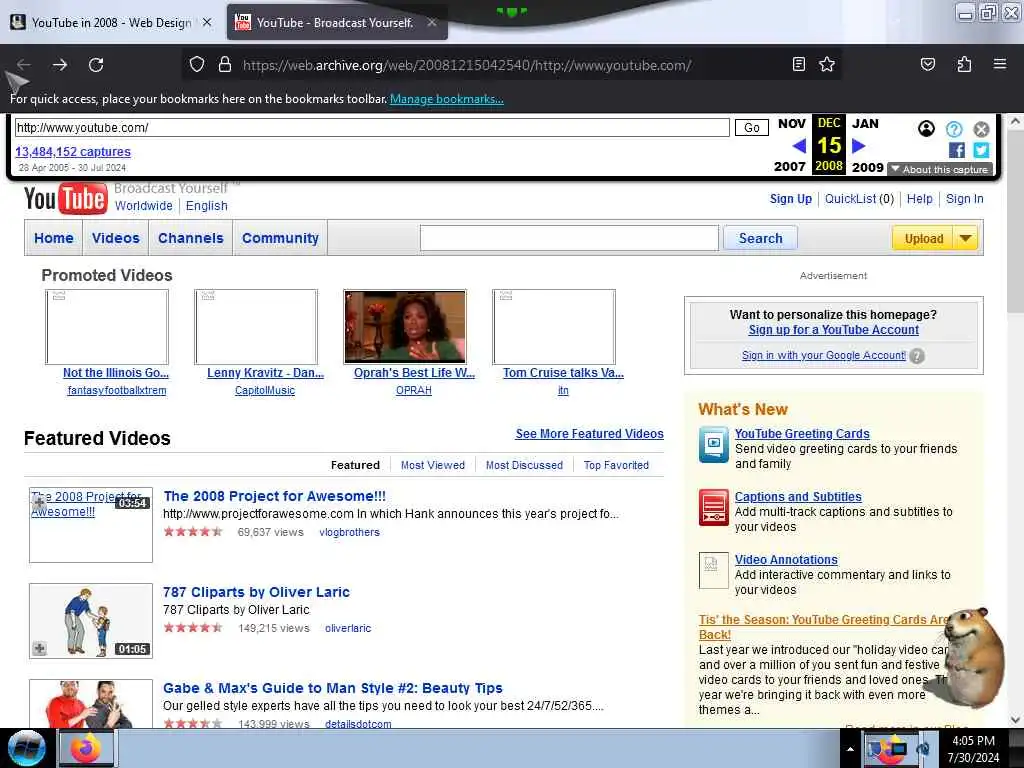This screenshot has height=768, width=1024.
Task: Click 787 Cliparts video thumbnail
Action: [x=91, y=620]
